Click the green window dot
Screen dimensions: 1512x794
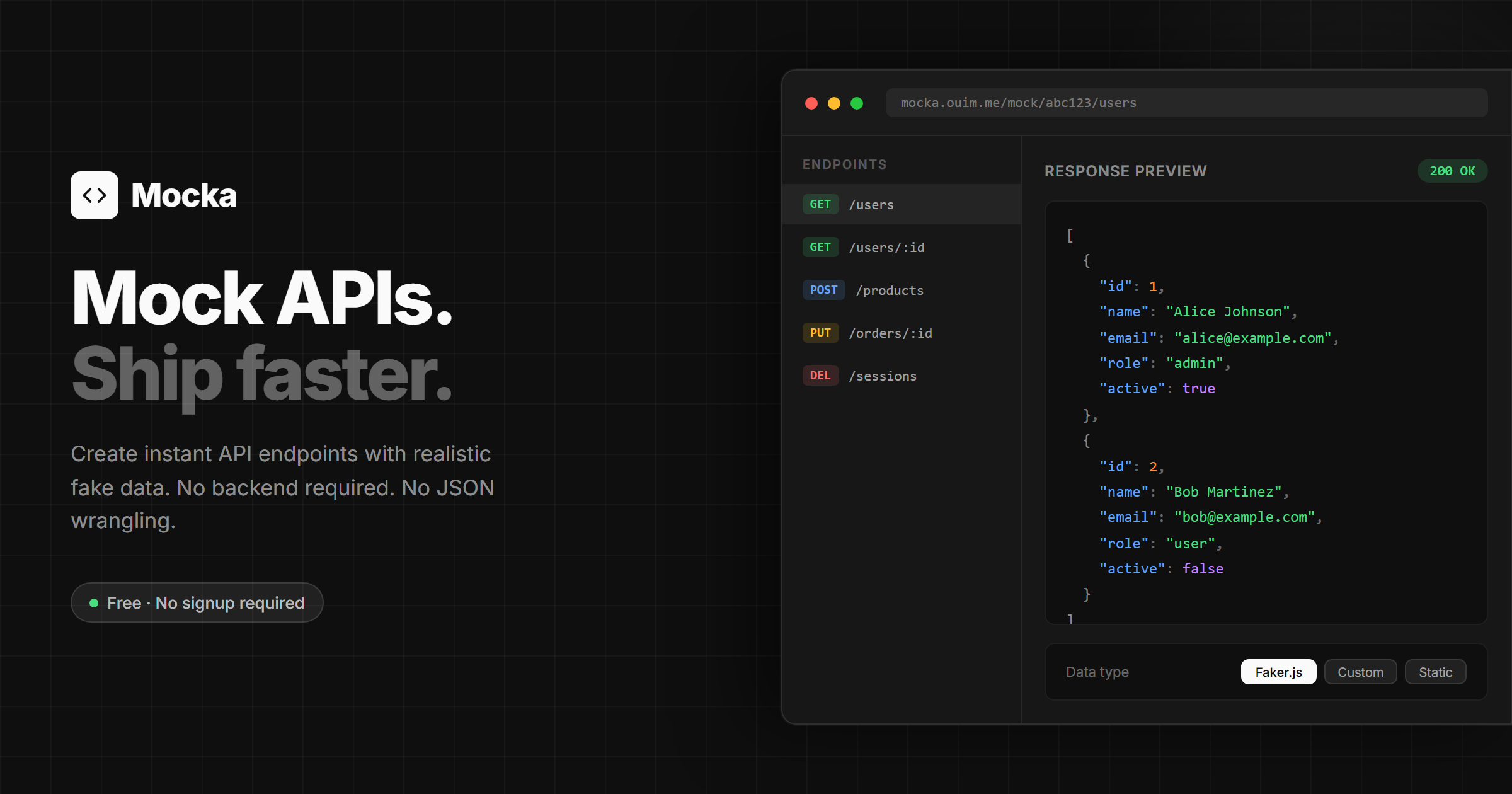tap(857, 103)
